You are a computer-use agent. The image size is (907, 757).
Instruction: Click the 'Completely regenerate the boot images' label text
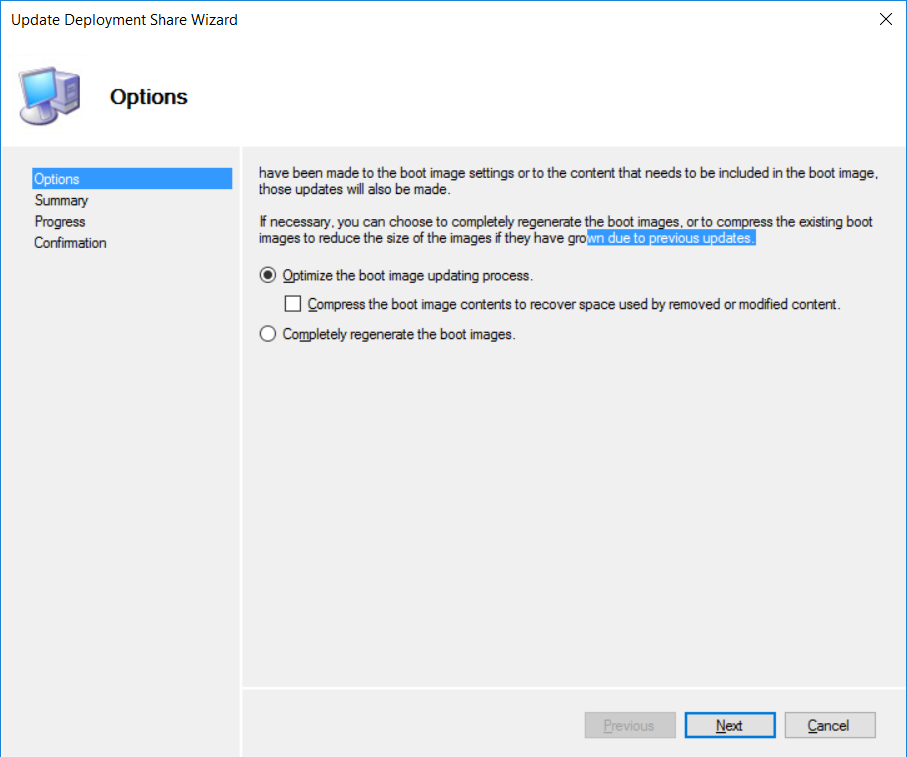pos(399,334)
